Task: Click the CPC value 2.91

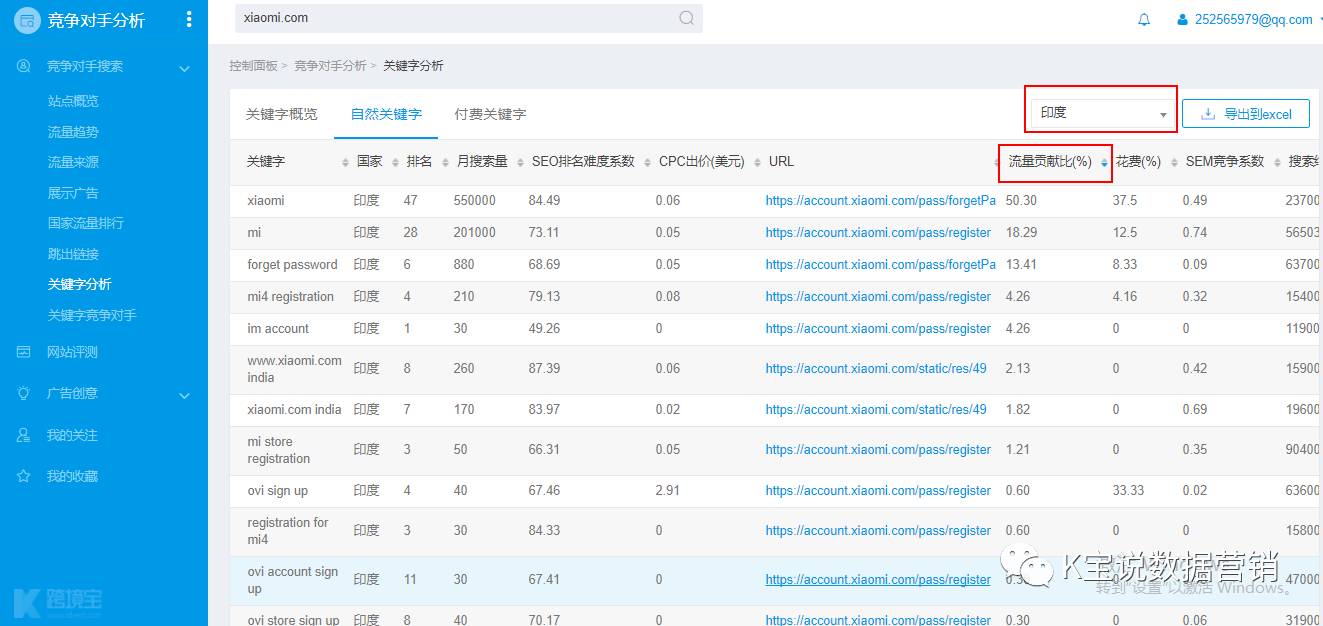Action: [667, 490]
